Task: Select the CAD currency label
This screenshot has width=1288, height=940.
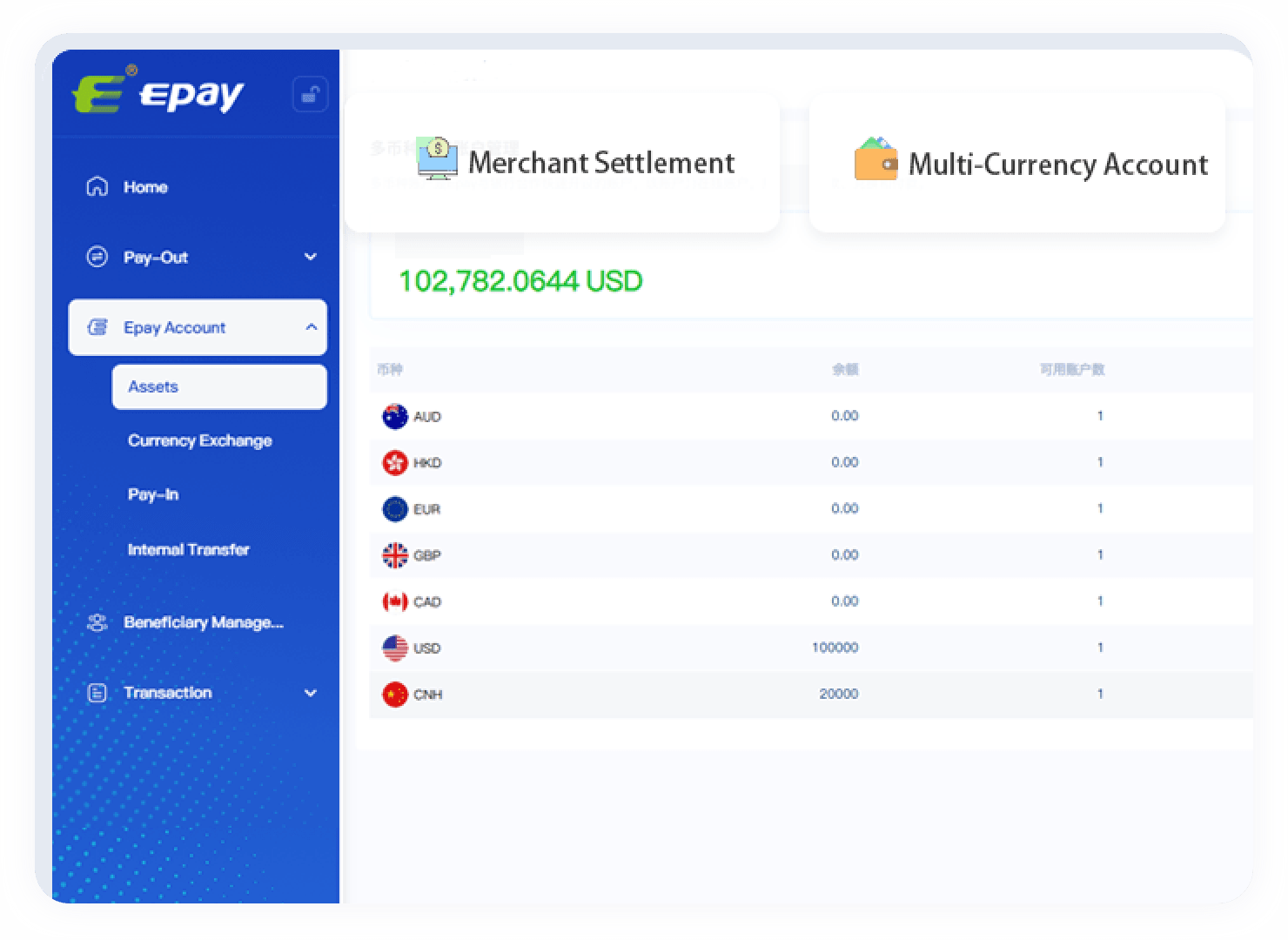Action: tap(427, 602)
